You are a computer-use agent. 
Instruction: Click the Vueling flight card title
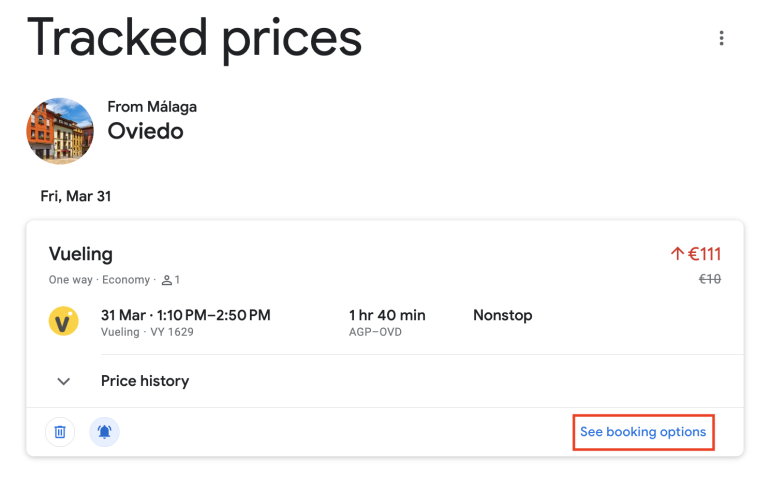[81, 254]
